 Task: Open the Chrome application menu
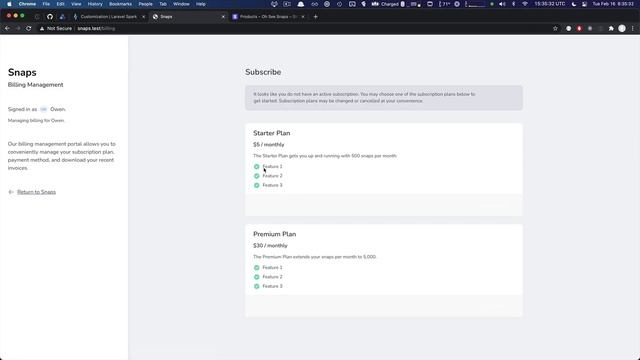pos(27,4)
